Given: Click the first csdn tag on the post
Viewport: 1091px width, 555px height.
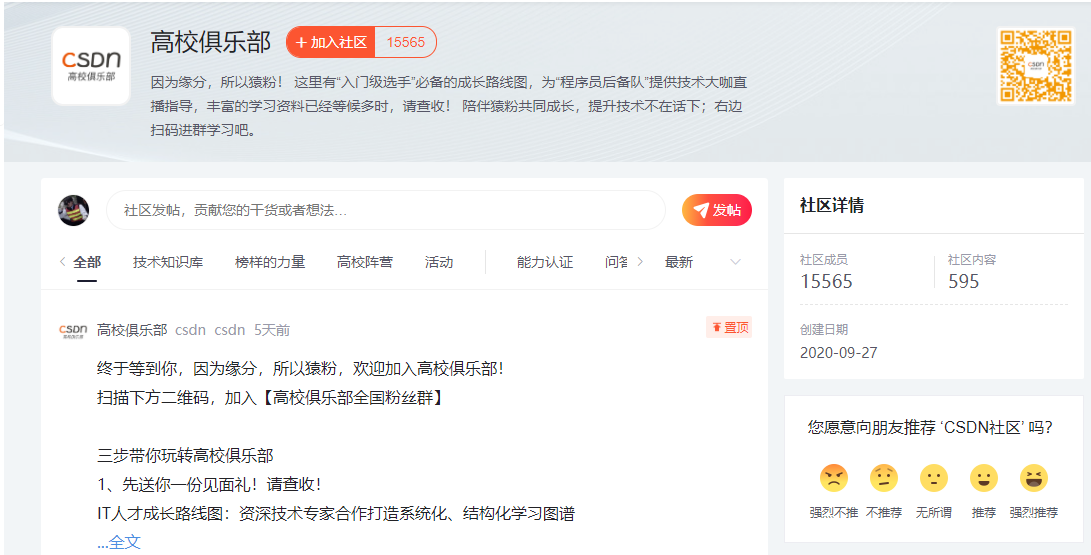Looking at the screenshot, I should pyautogui.click(x=191, y=330).
